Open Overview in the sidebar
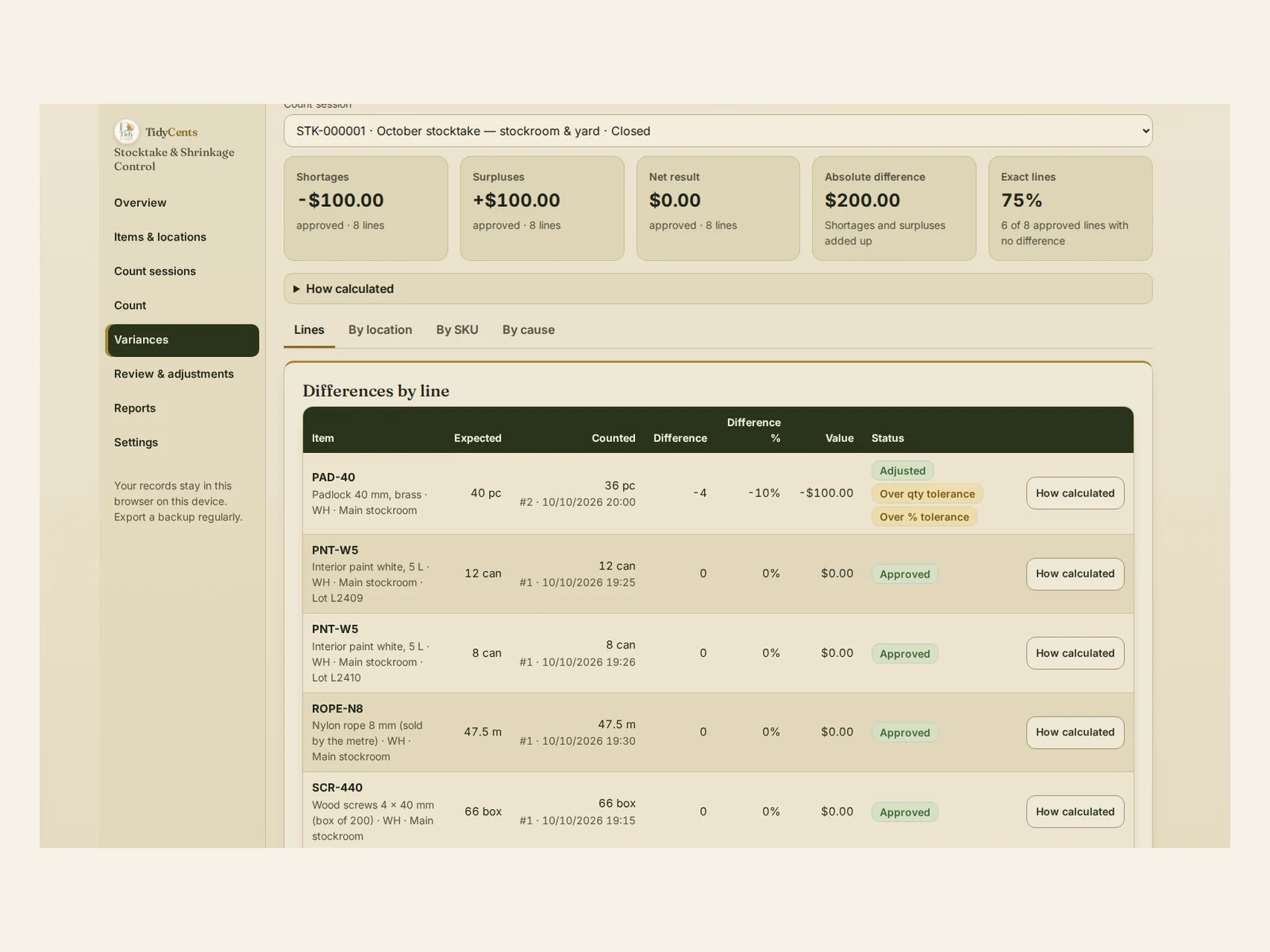 click(182, 203)
